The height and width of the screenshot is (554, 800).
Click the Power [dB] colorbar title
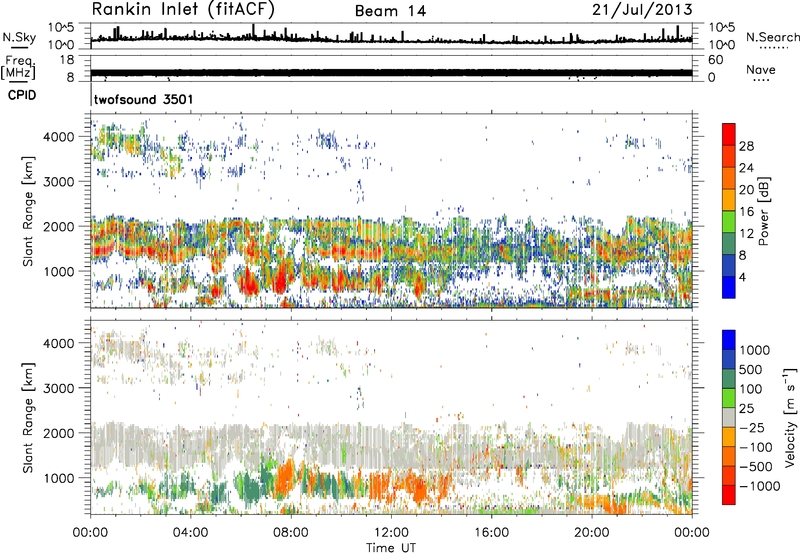coord(764,211)
